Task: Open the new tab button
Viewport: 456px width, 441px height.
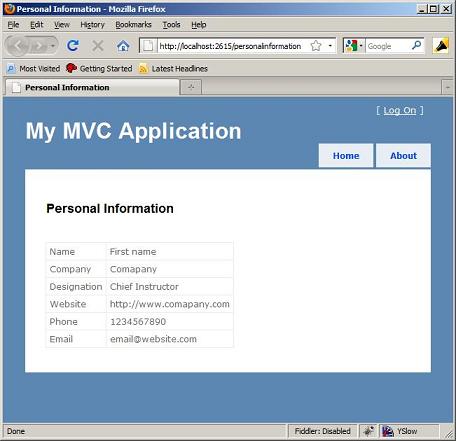Action: 191,87
